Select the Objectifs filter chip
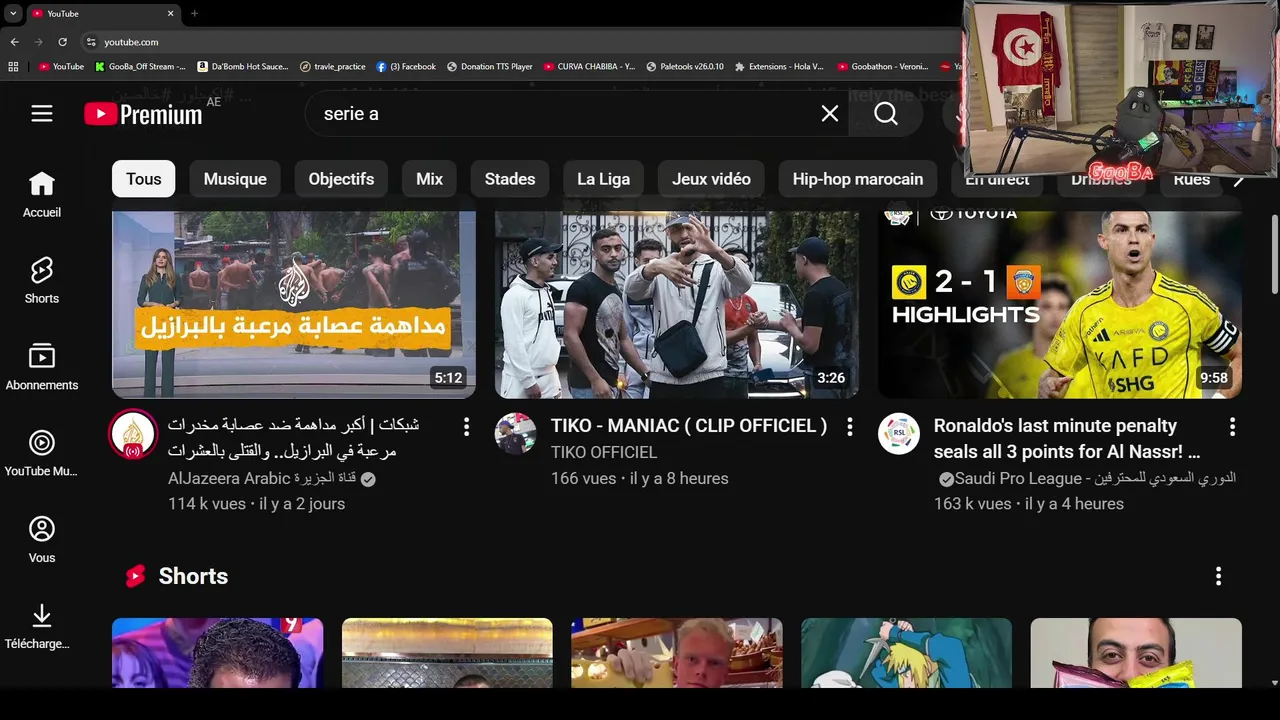Image resolution: width=1280 pixels, height=720 pixels. [341, 179]
